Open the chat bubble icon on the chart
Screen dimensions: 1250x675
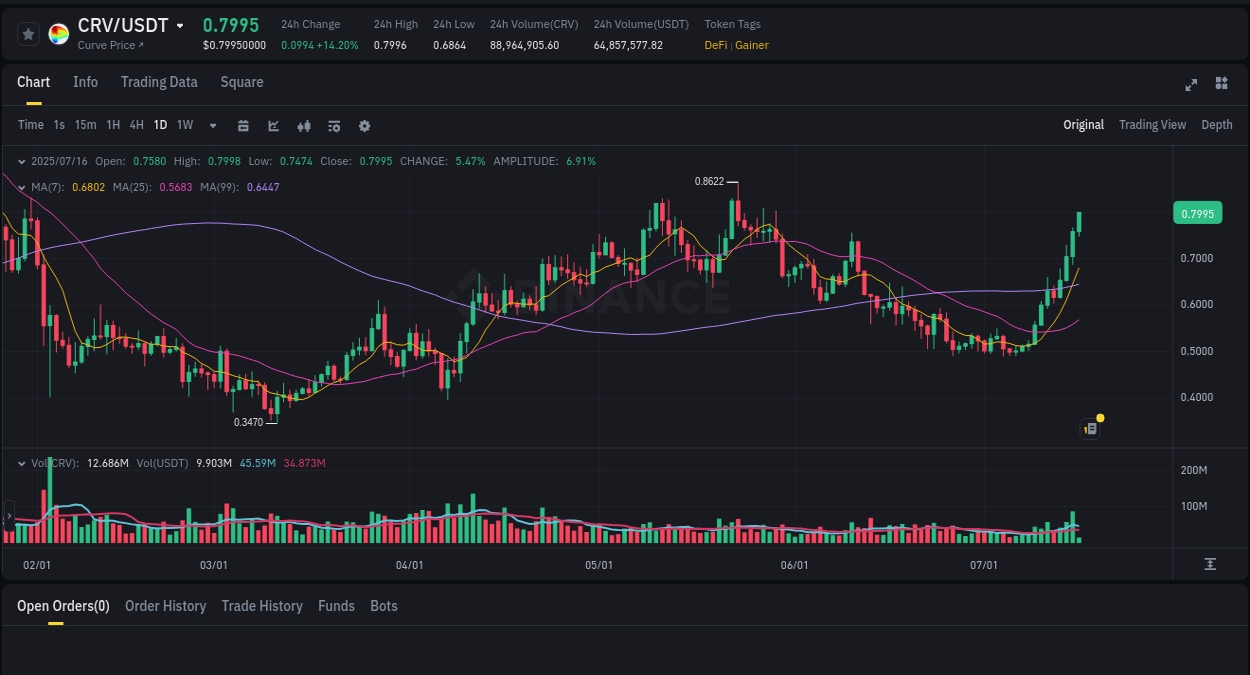(1089, 428)
